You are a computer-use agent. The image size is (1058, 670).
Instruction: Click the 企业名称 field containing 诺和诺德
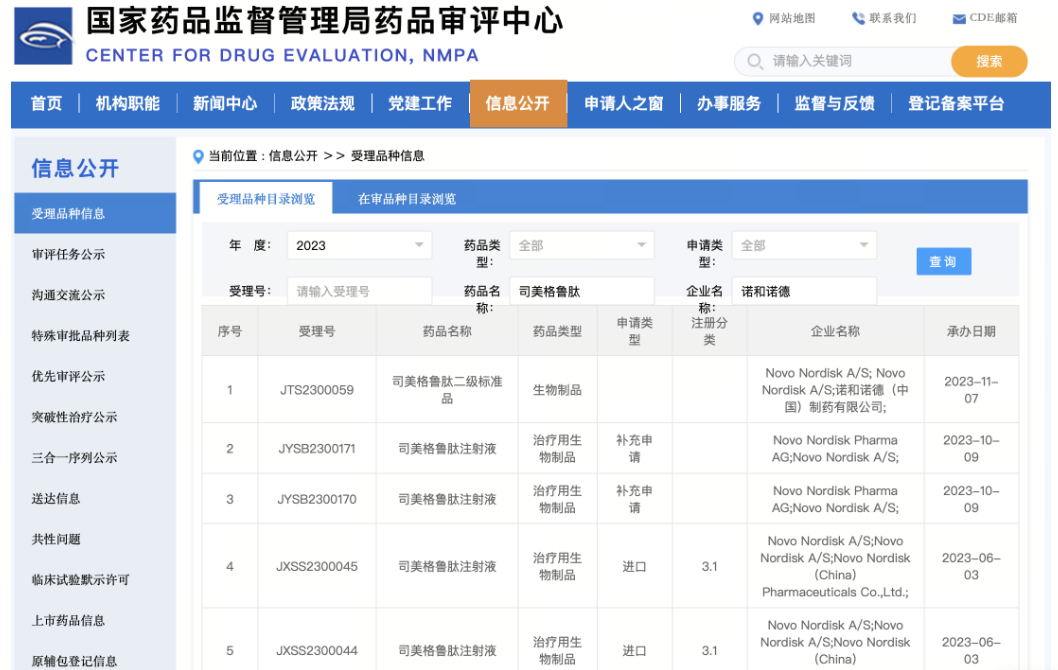(804, 291)
